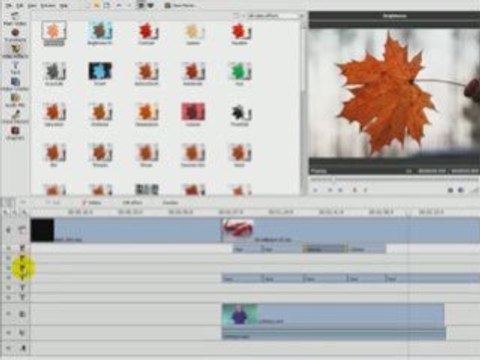Click the Delete button on timeline toolbar

[x=92, y=202]
